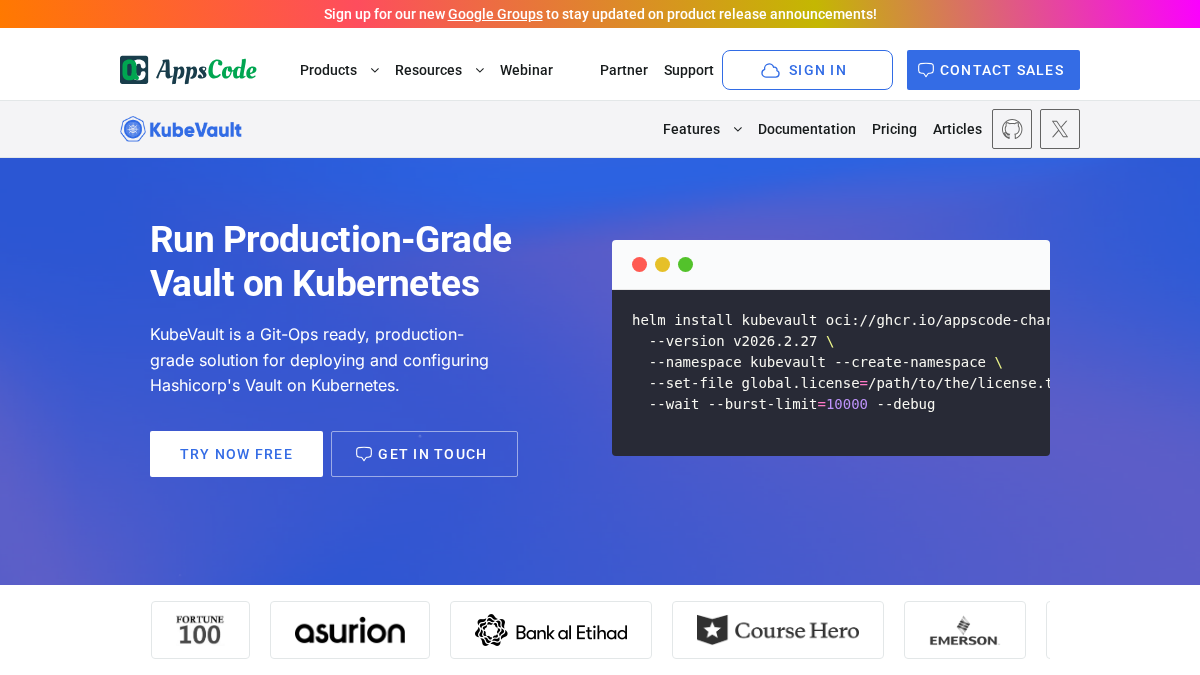Click the chat icon in Contact Sales
This screenshot has width=1200, height=675.
tap(926, 70)
